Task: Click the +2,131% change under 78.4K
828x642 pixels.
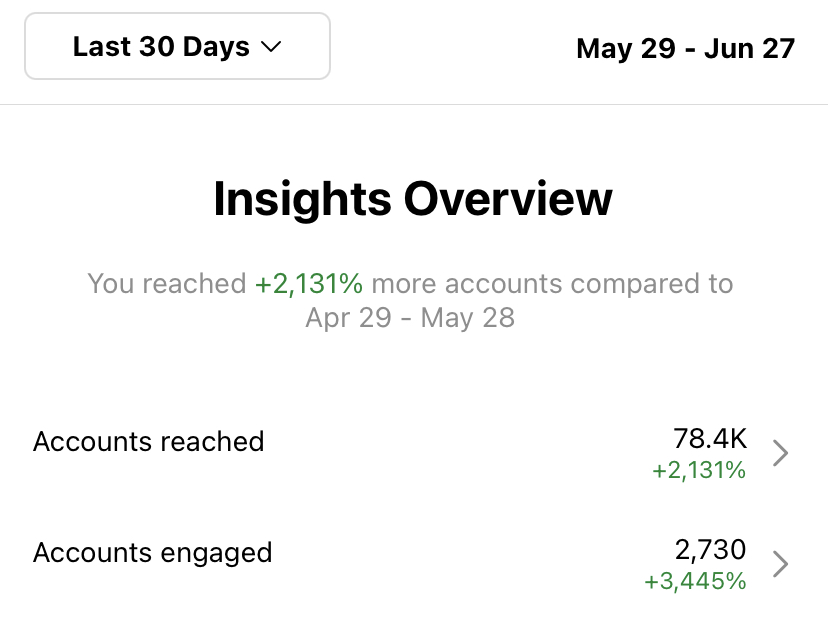Action: pos(699,470)
